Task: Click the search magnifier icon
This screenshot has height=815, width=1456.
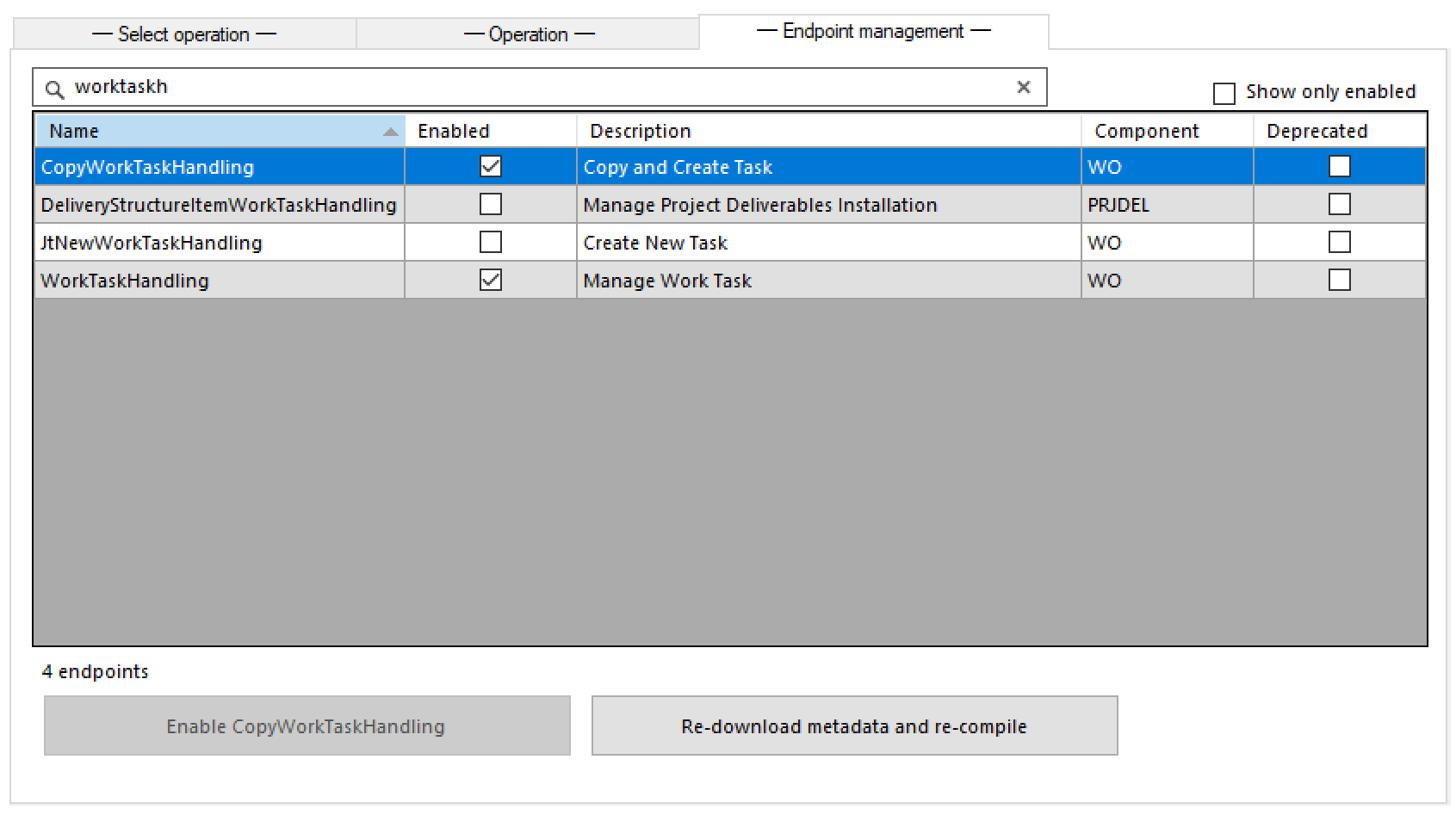Action: 54,89
